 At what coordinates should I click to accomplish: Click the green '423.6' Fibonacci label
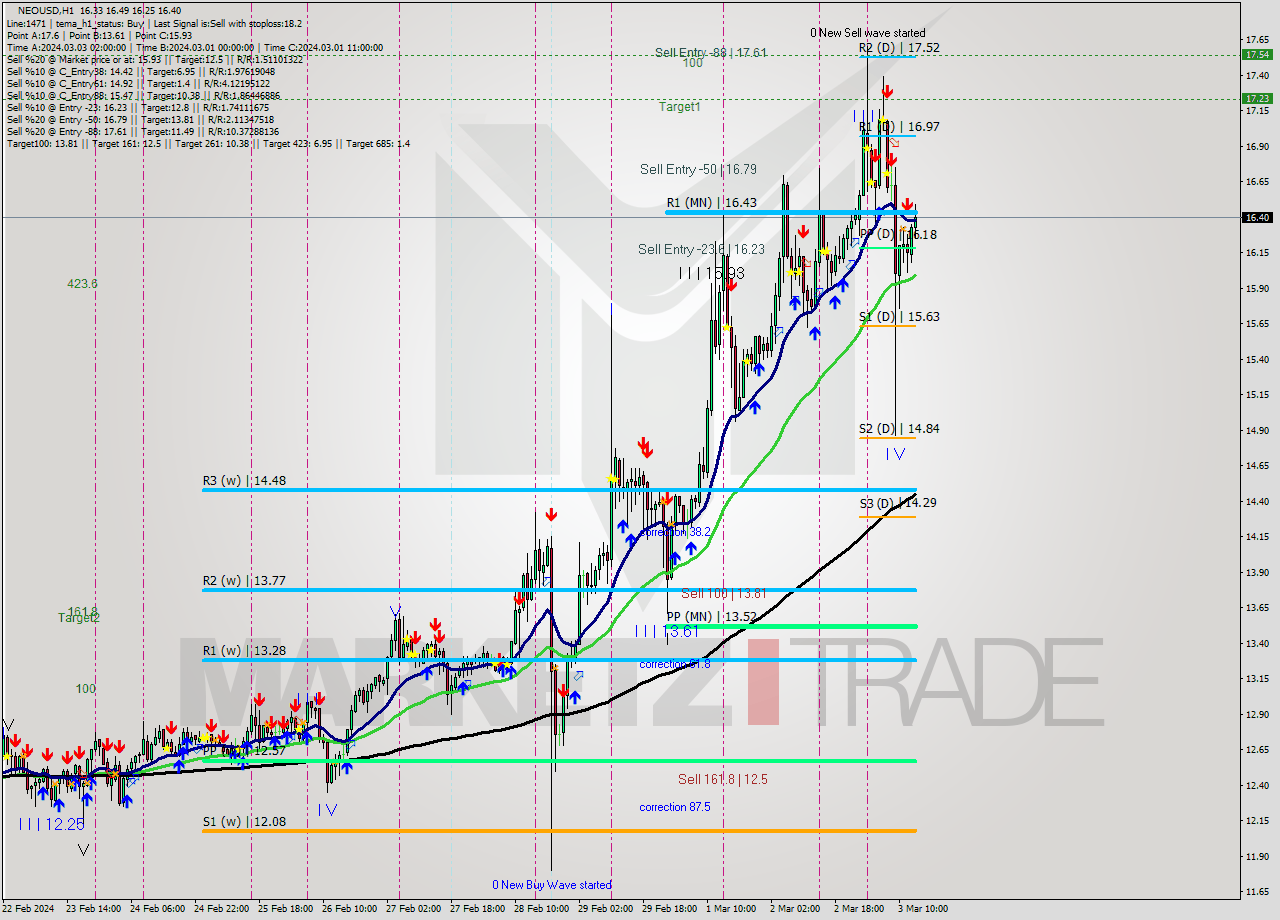tap(83, 284)
